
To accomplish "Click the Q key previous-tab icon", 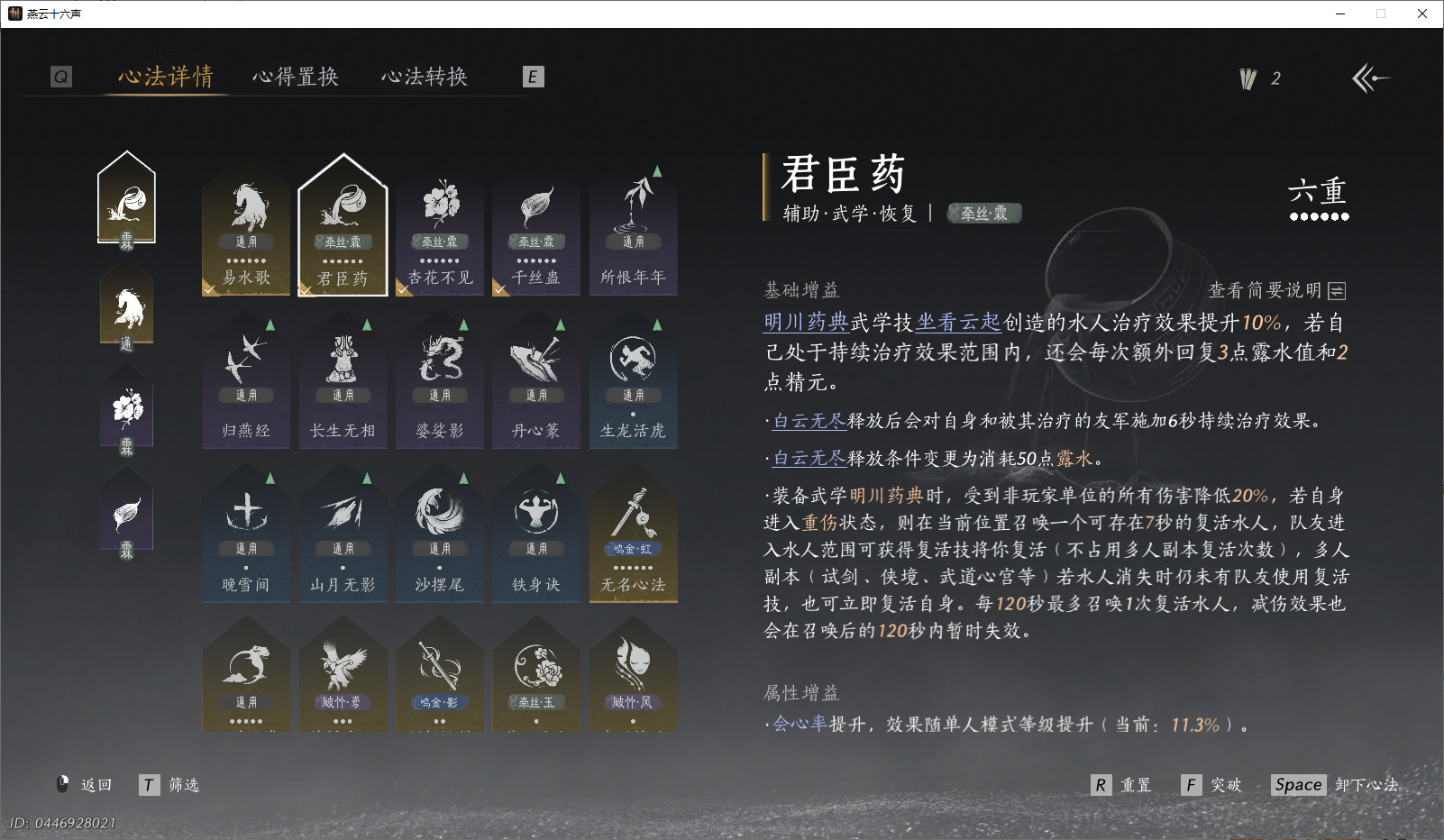I will click(61, 77).
